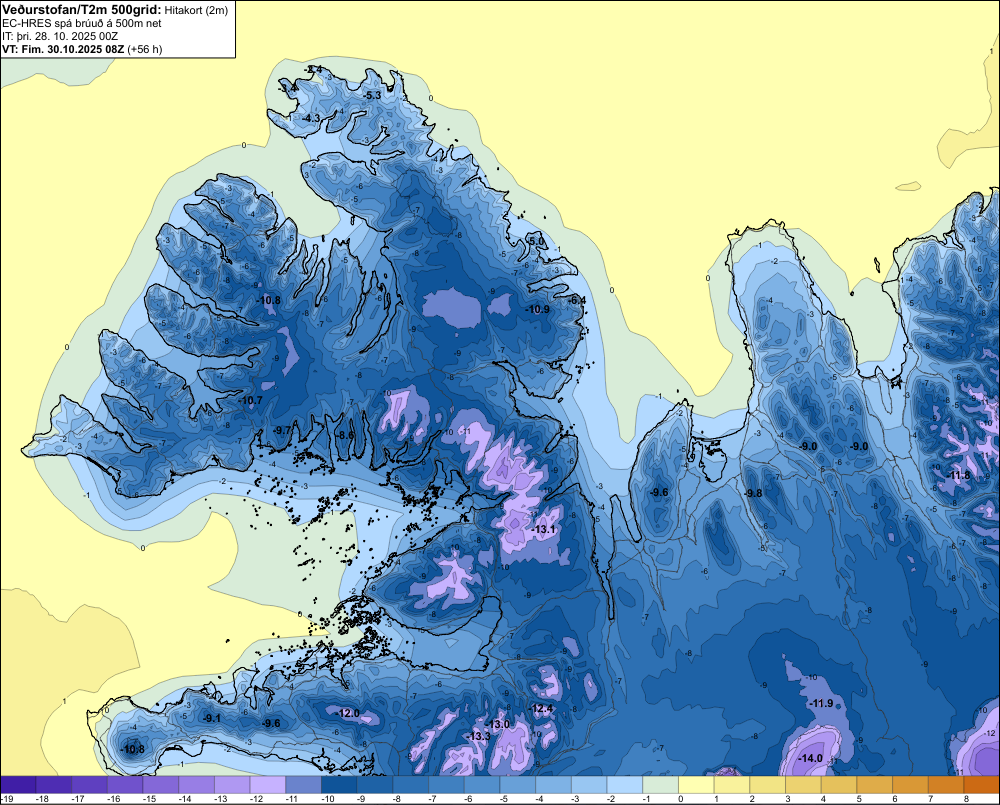Select the -12.4 temperature value

pyautogui.click(x=541, y=708)
